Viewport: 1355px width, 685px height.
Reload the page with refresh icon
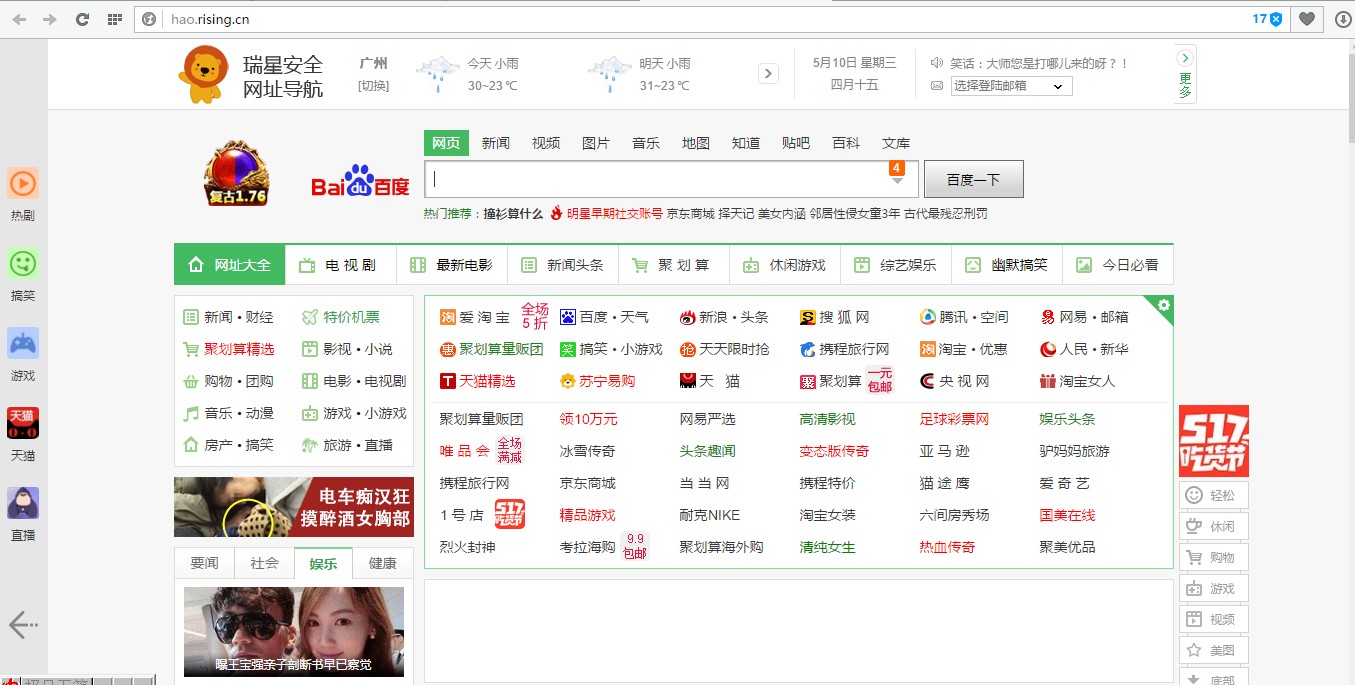click(83, 19)
